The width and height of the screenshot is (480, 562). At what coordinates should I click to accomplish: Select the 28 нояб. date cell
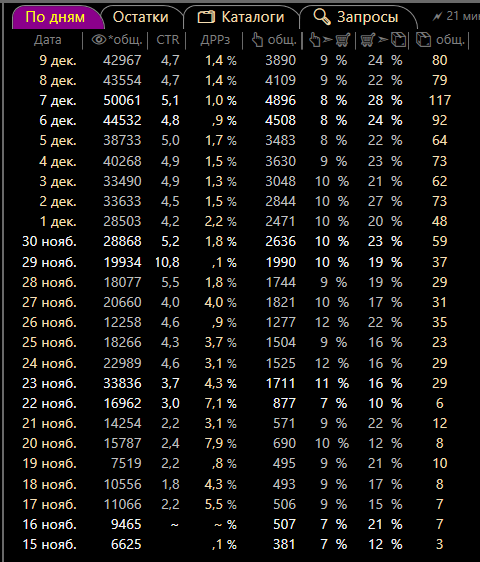(49, 282)
